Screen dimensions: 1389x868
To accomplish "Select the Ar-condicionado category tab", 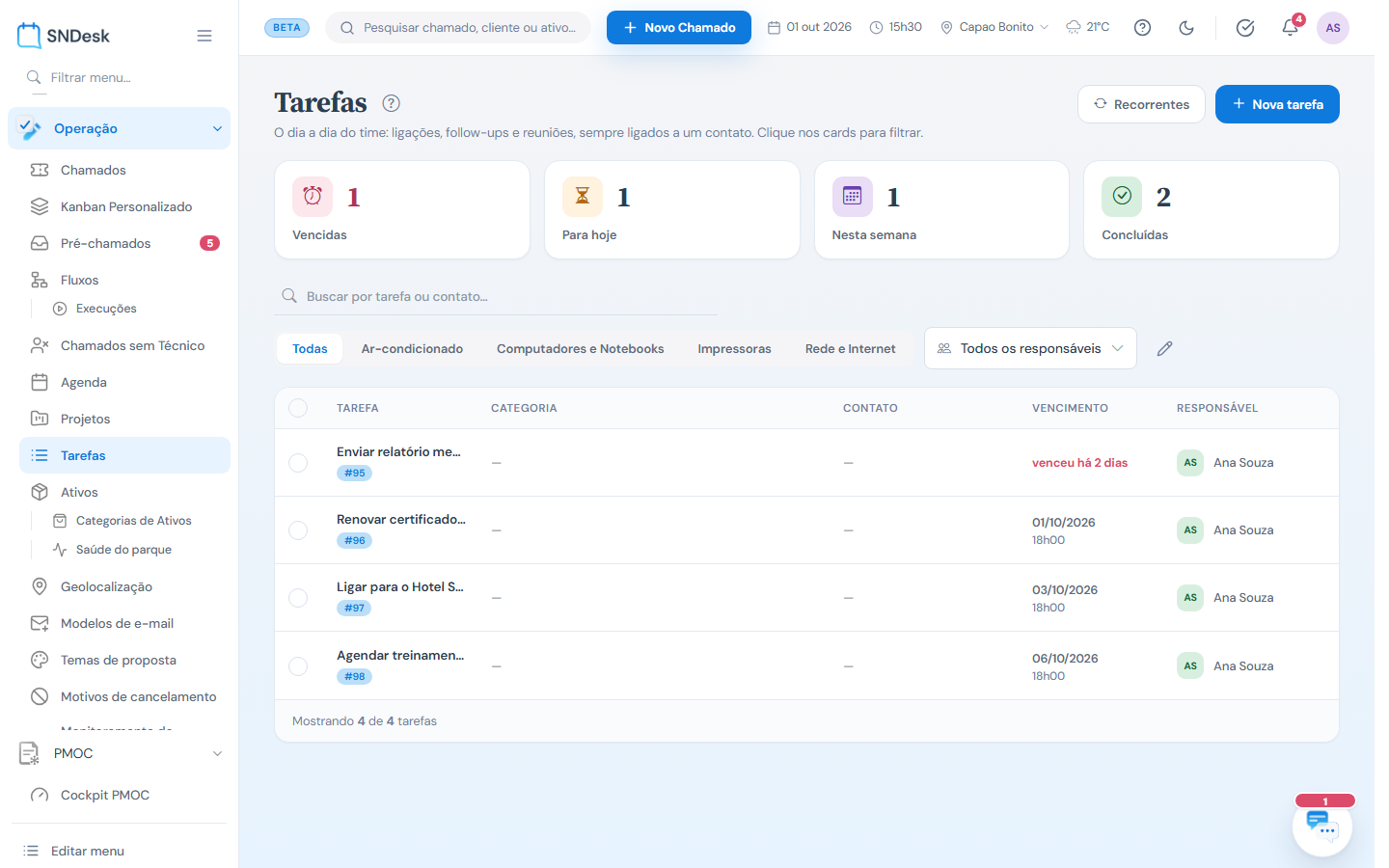I will [412, 349].
